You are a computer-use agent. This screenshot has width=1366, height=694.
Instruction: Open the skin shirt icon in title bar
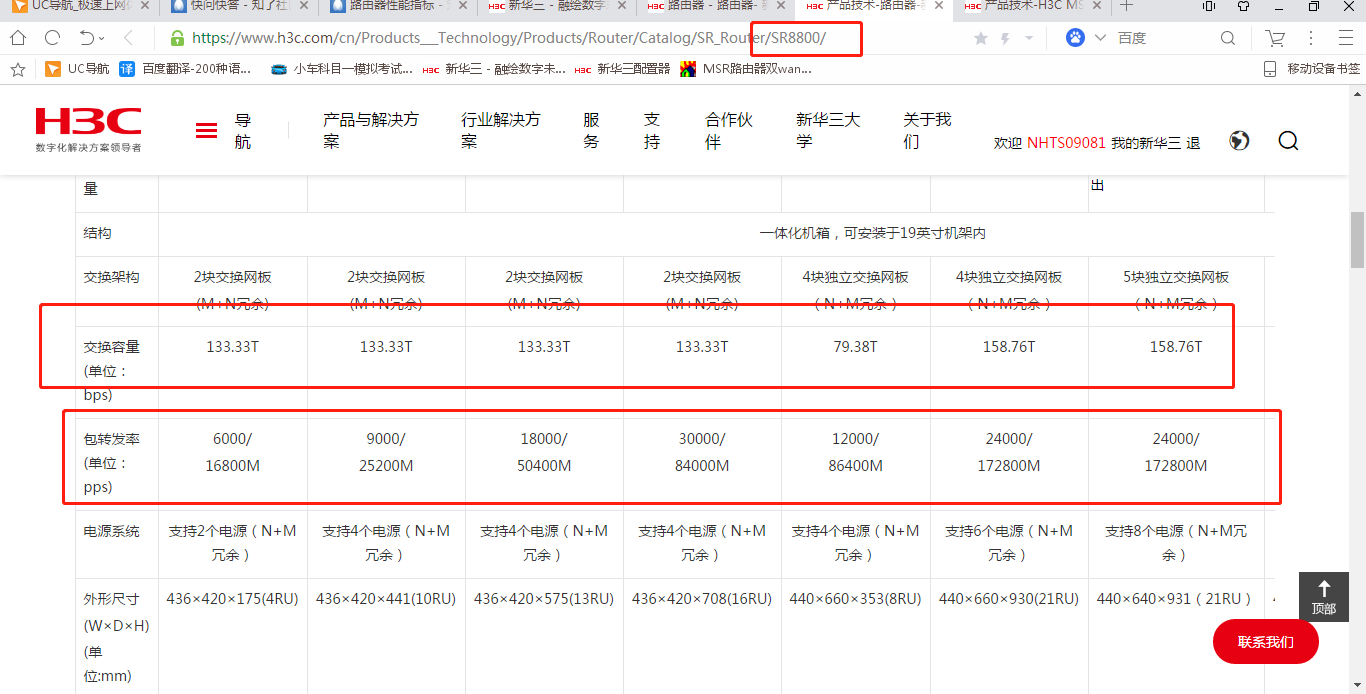(1243, 6)
